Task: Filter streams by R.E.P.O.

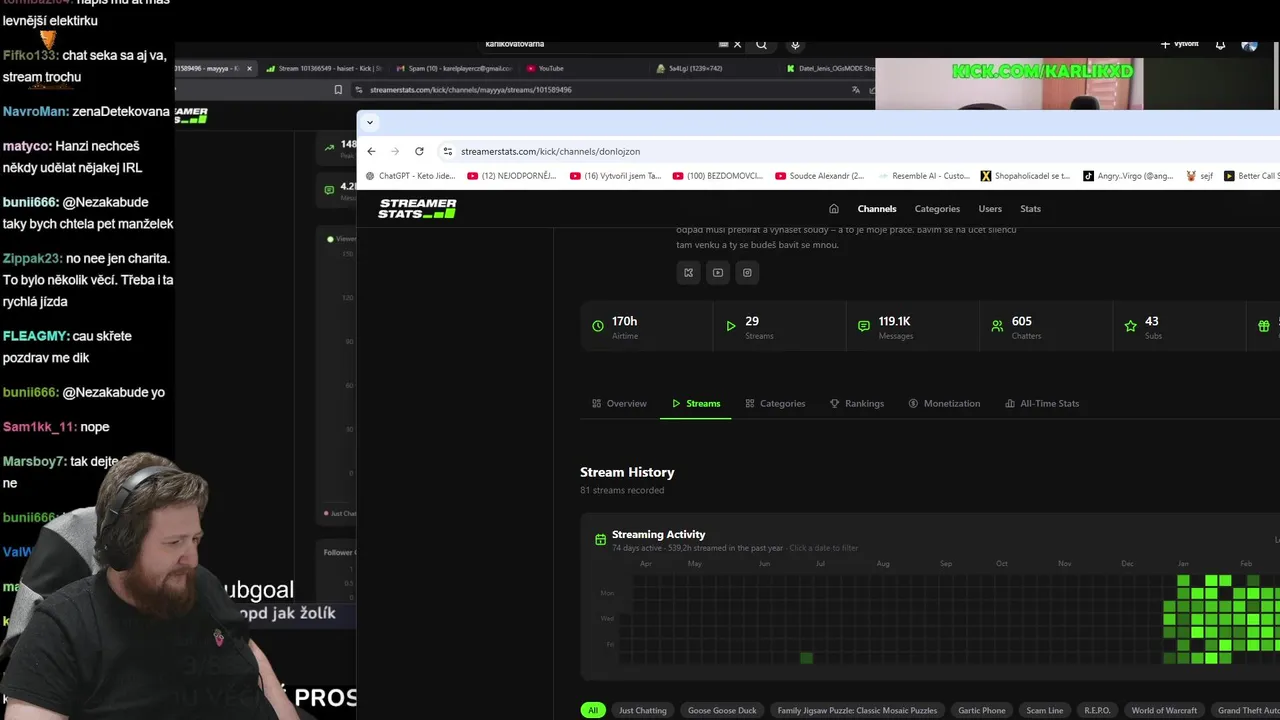Action: click(1097, 710)
